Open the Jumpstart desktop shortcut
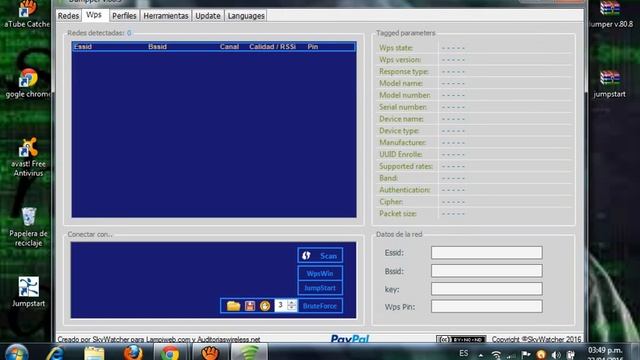 point(28,291)
